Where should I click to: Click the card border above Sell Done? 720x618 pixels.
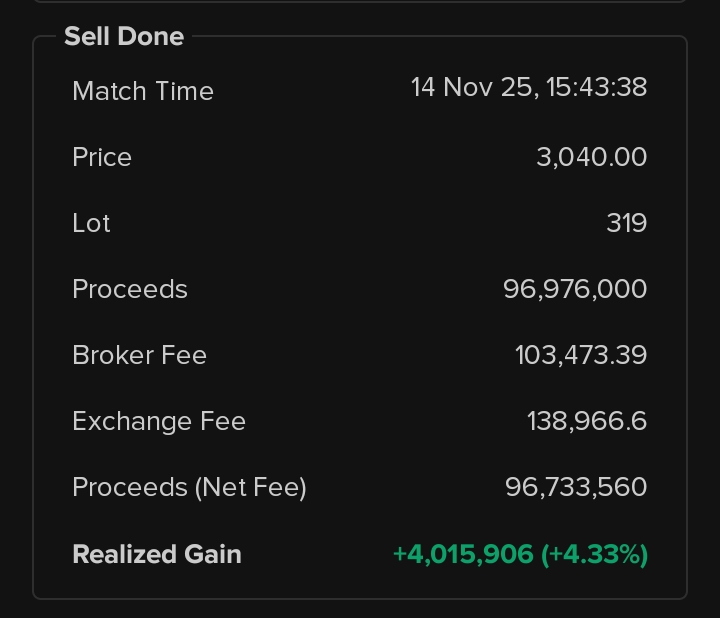pyautogui.click(x=360, y=1)
